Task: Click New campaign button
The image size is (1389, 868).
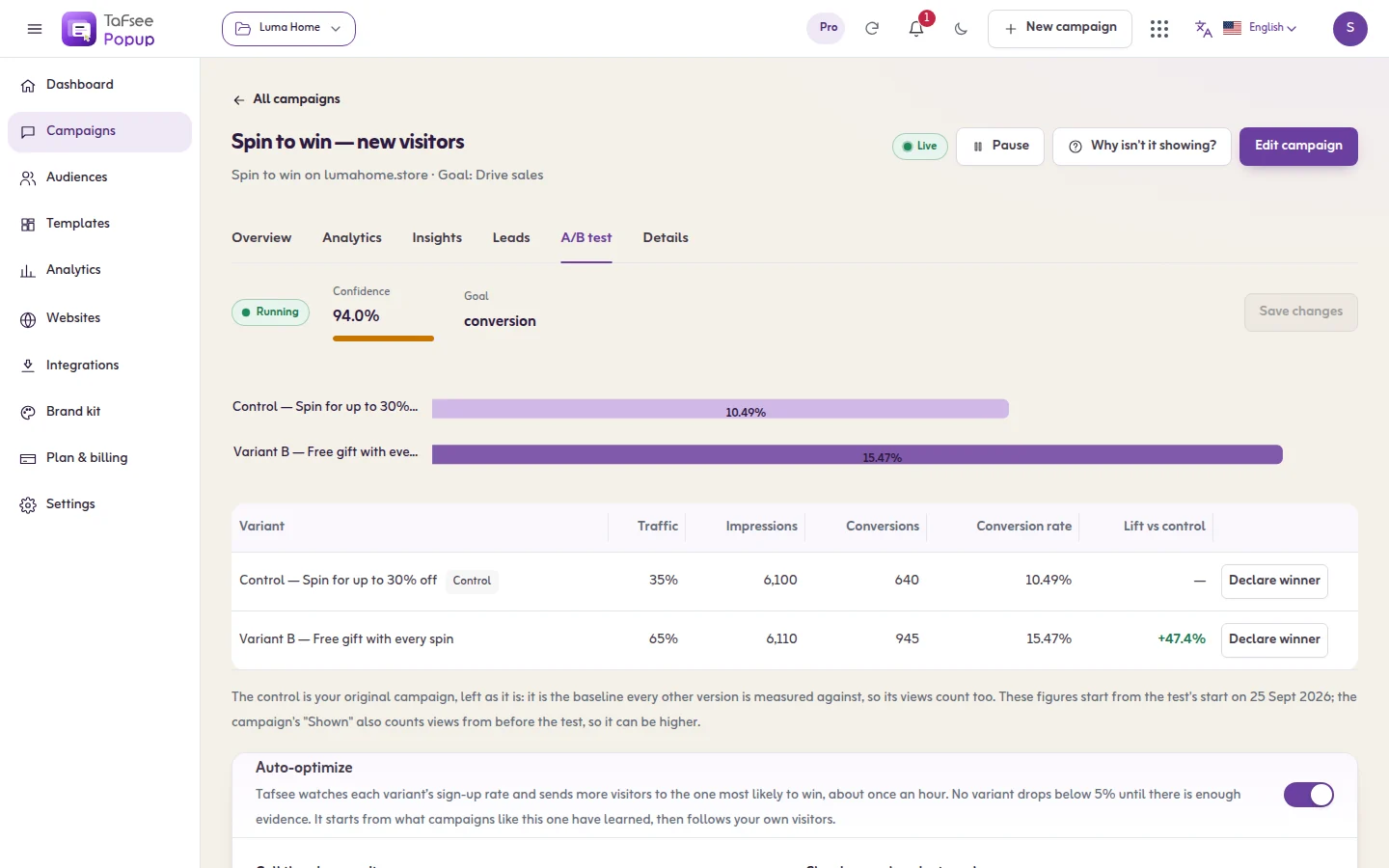Action: (1060, 29)
